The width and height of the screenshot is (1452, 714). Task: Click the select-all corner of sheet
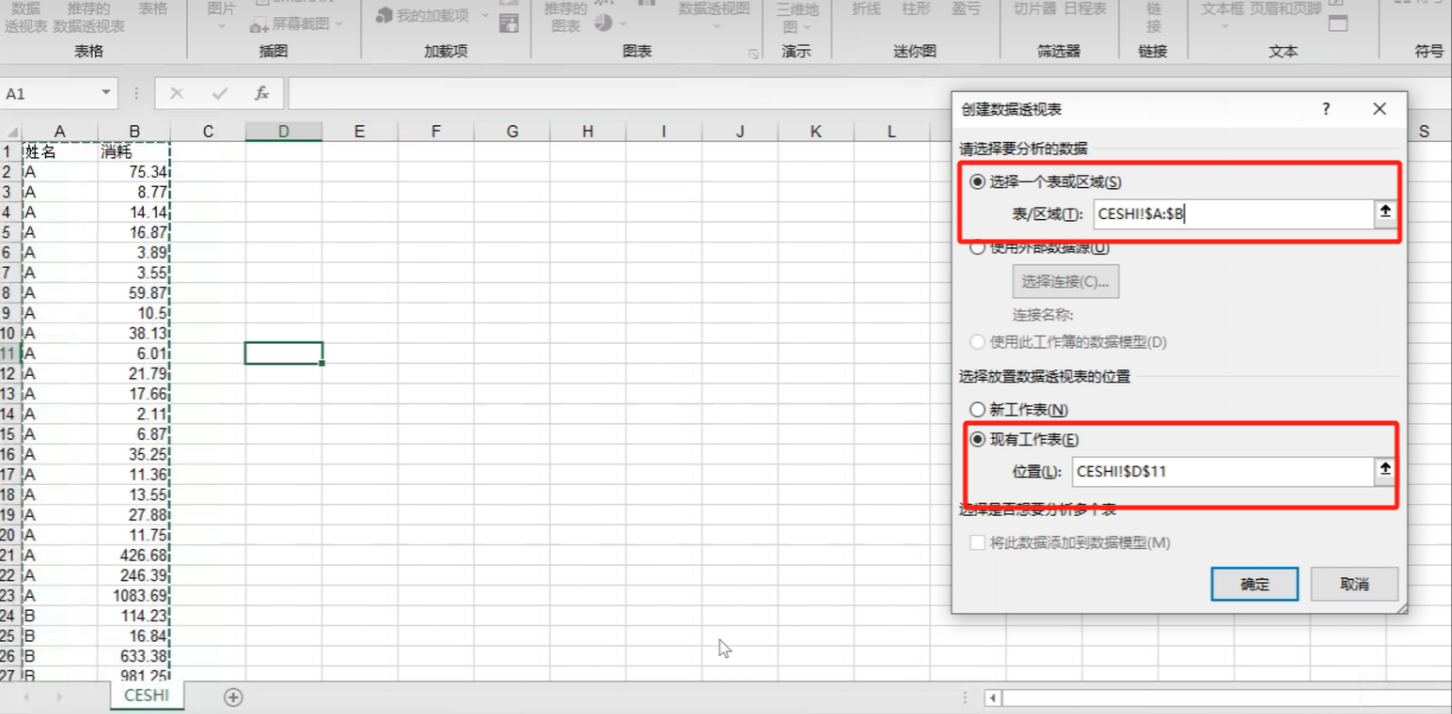tap(10, 132)
